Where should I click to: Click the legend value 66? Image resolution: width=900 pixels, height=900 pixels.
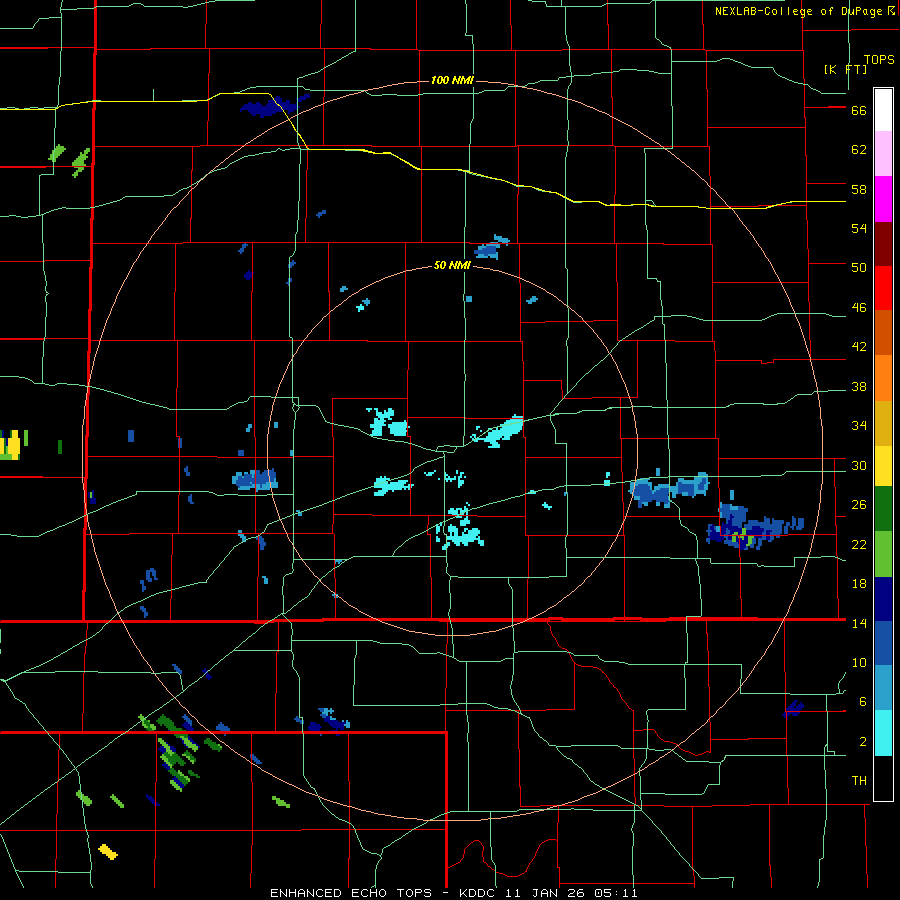(x=859, y=111)
